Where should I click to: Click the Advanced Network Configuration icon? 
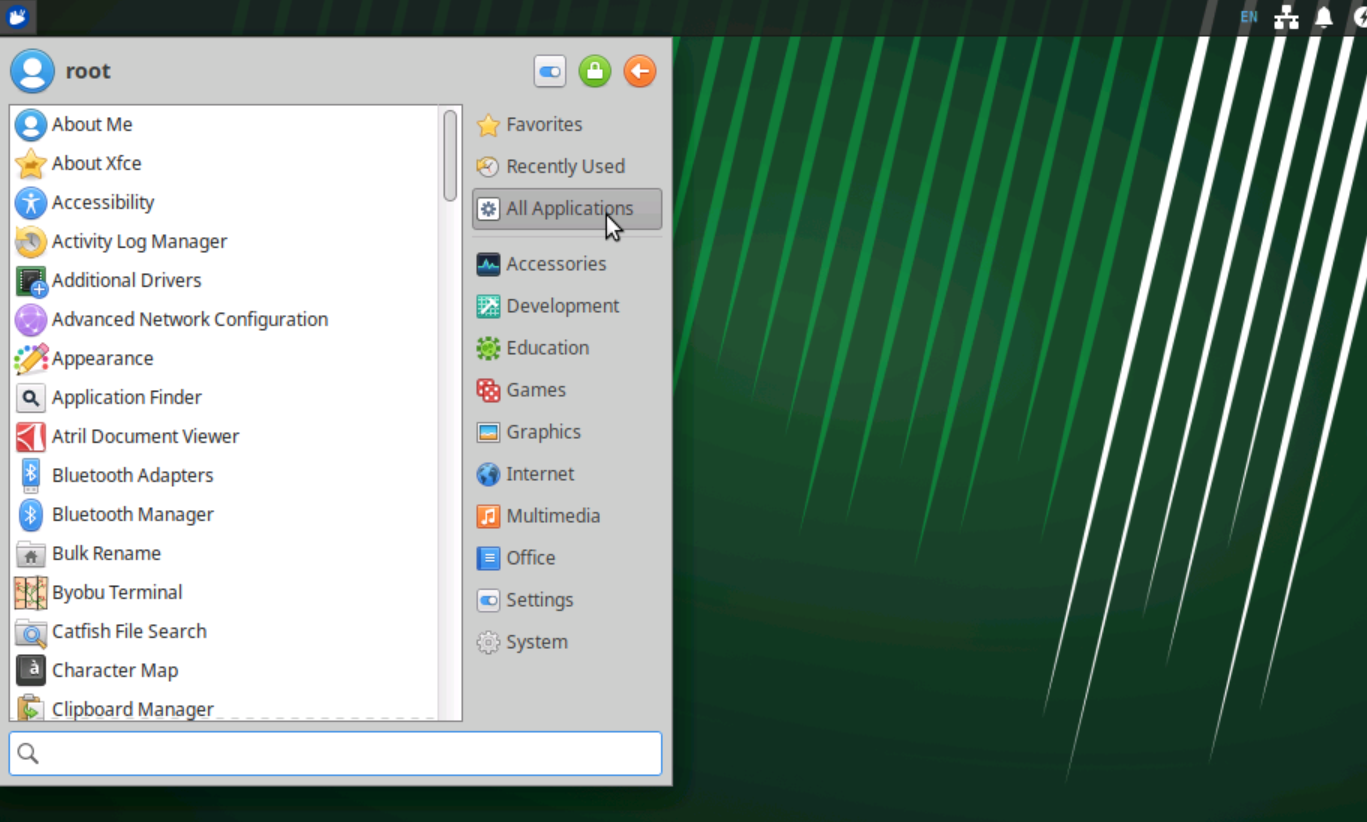(31, 320)
